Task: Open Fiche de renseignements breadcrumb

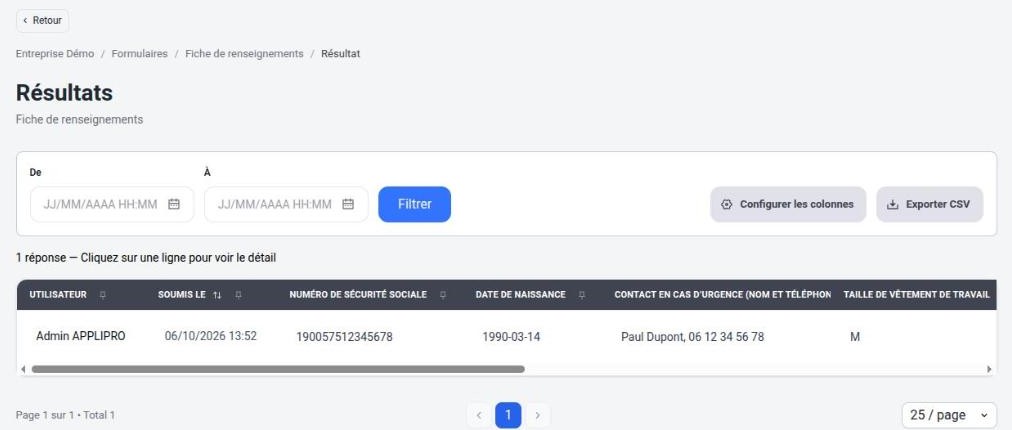Action: [244, 54]
